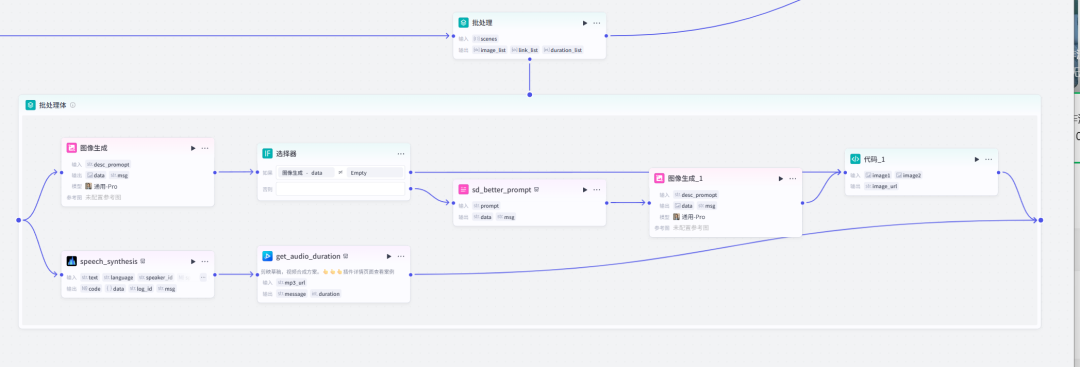Click the log_id output tag
The image size is (1080, 367).
[x=141, y=289]
